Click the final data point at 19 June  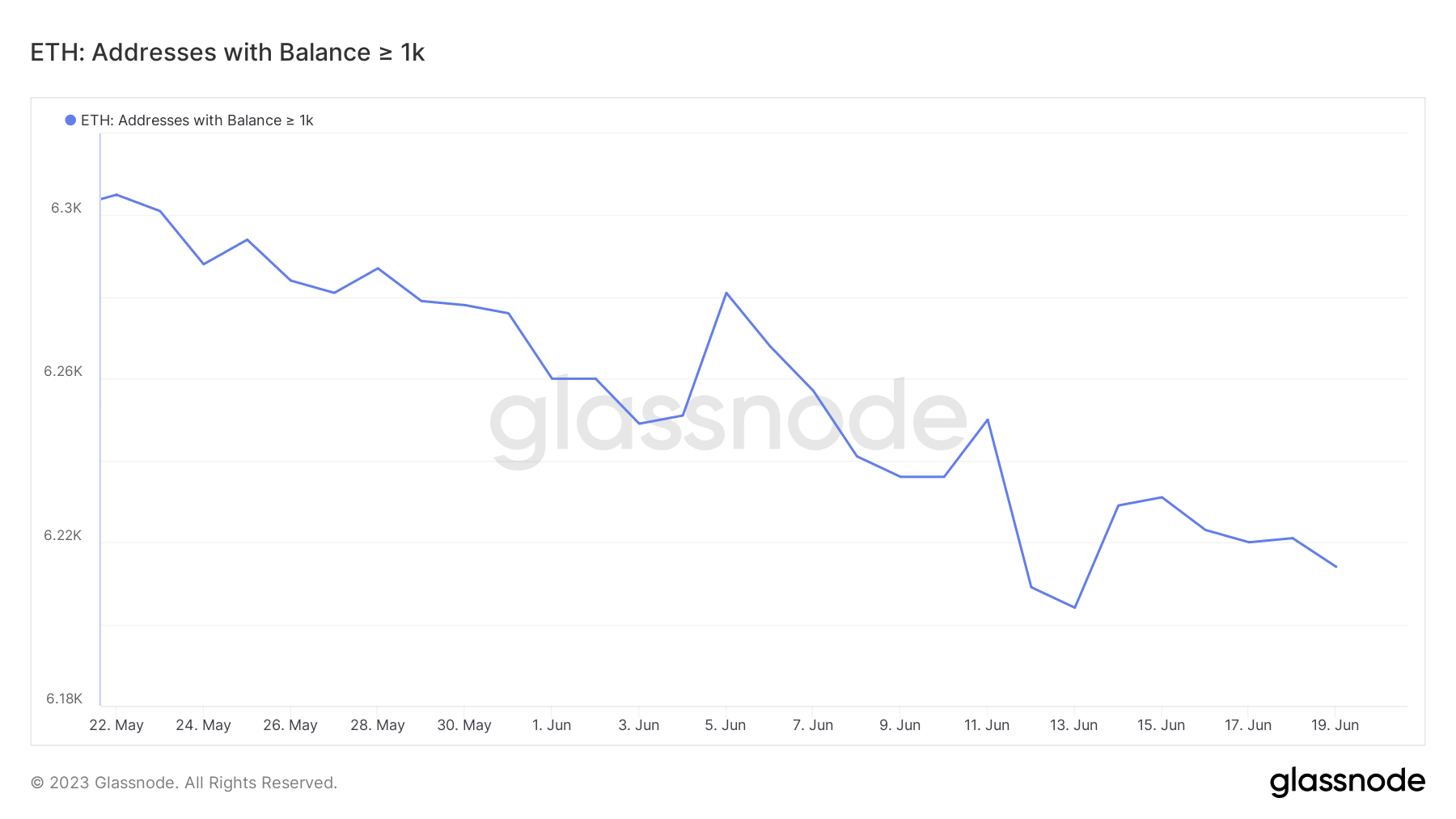tap(1336, 567)
